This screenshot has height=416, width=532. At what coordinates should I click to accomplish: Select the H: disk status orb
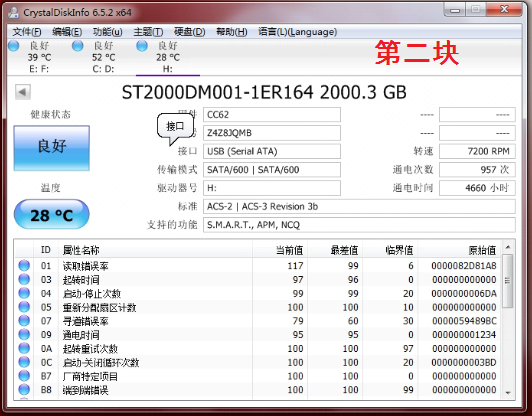142,45
